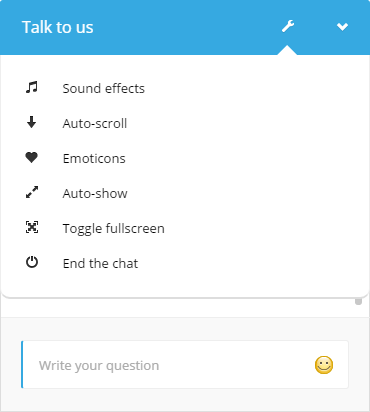Choose End the chat

pyautogui.click(x=185, y=263)
